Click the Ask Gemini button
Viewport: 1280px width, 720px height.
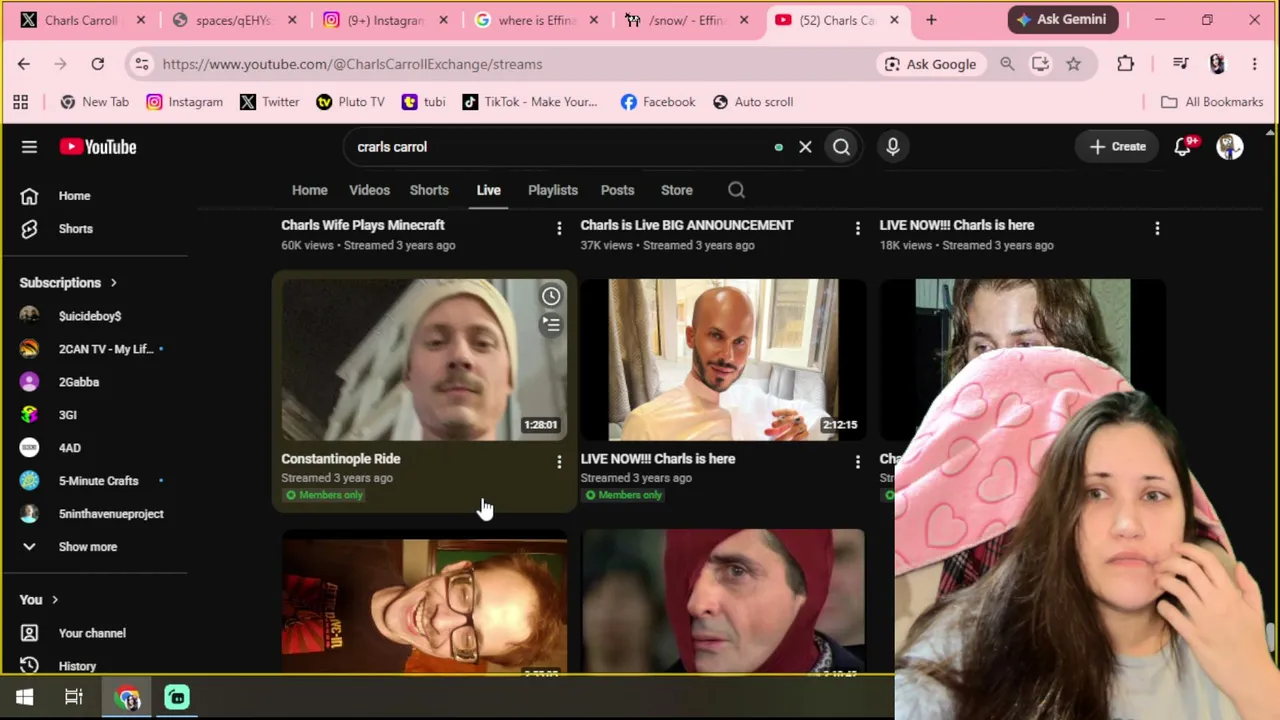1062,19
